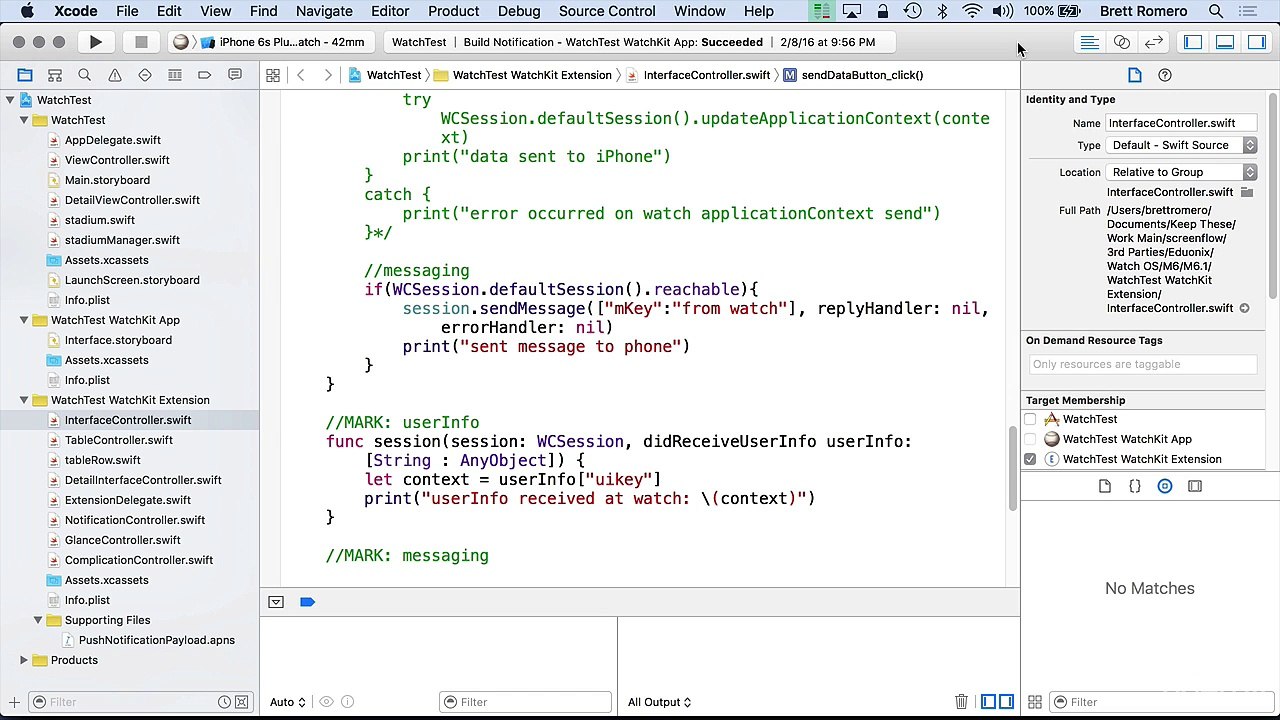The height and width of the screenshot is (720, 1280).
Task: Go forward in editor history
Action: (x=328, y=75)
